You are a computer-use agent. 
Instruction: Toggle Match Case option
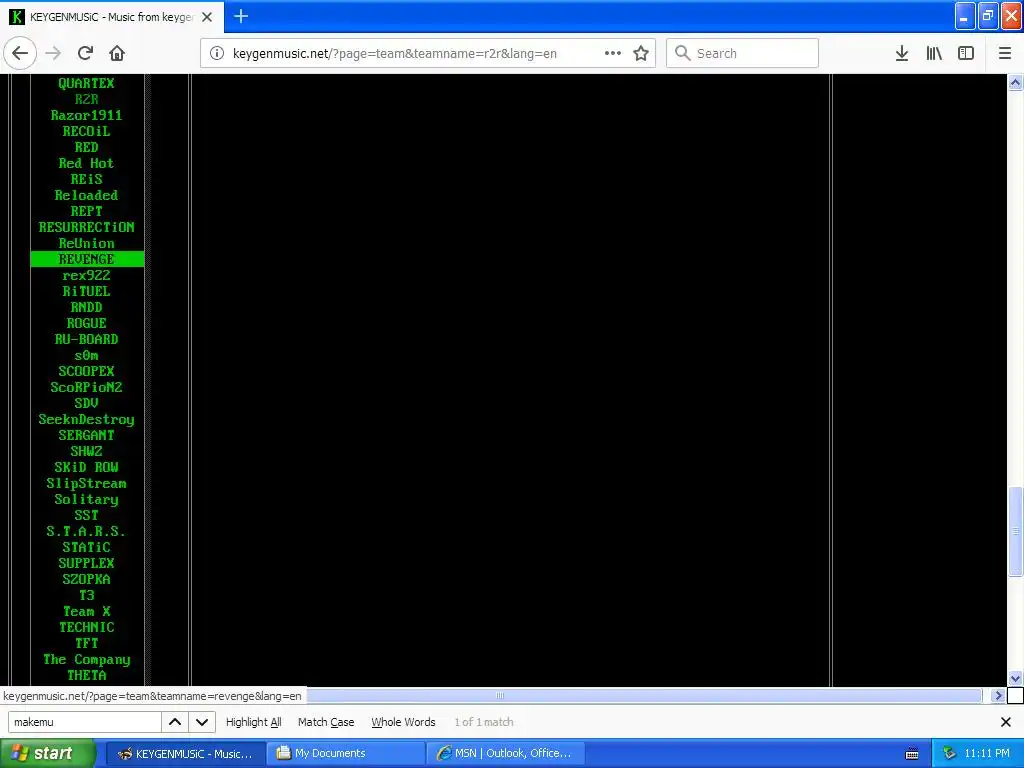point(326,722)
